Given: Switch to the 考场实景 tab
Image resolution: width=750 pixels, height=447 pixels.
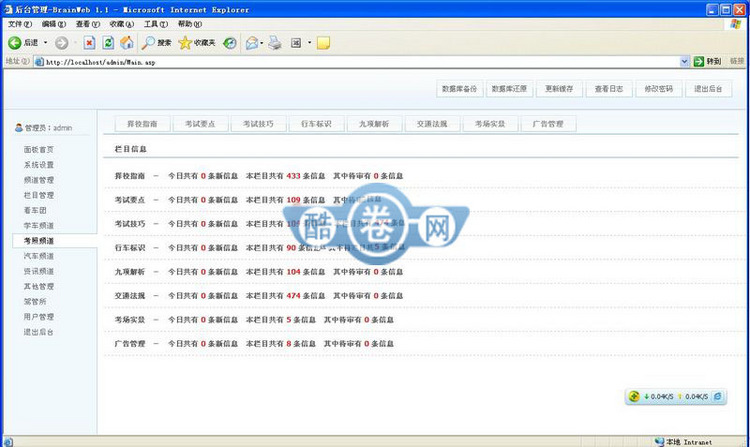Looking at the screenshot, I should pyautogui.click(x=490, y=124).
